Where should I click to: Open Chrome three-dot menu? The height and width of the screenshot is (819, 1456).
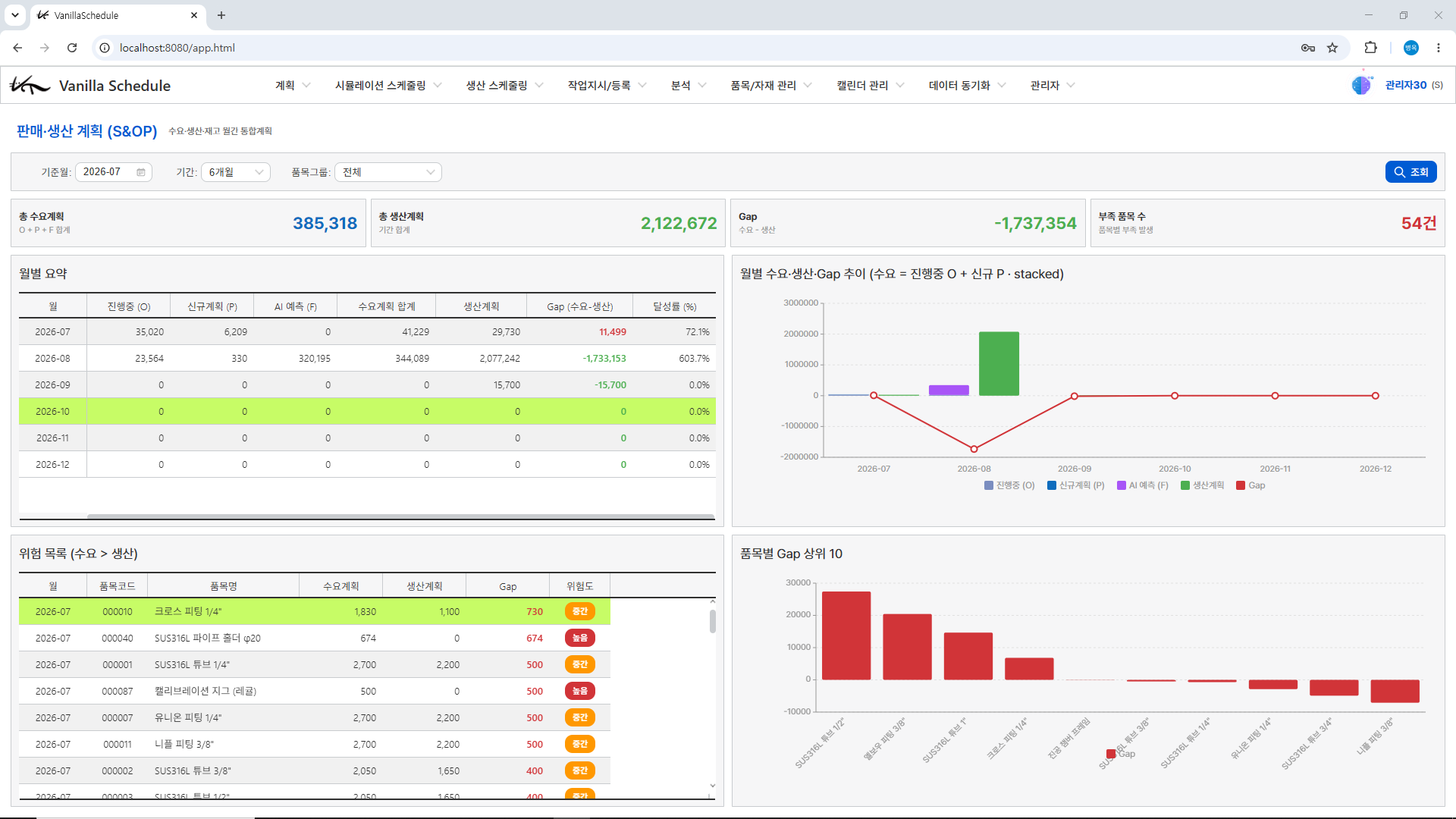(1439, 48)
